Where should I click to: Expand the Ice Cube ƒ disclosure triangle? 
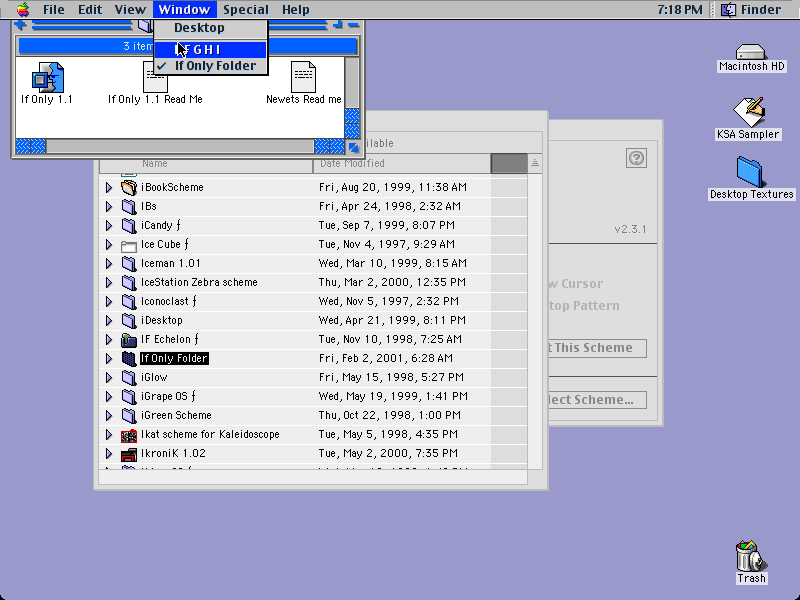point(109,244)
